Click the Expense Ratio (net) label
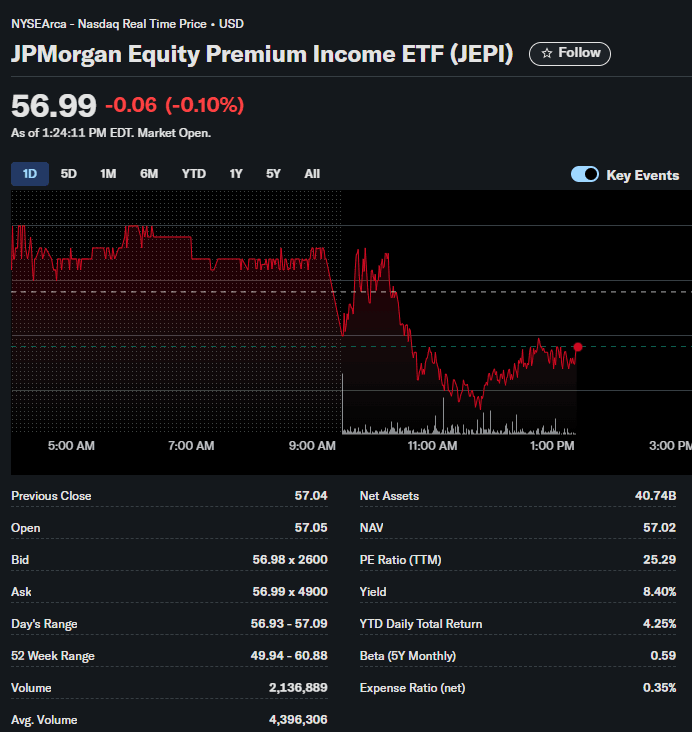The width and height of the screenshot is (692, 732). tap(412, 688)
